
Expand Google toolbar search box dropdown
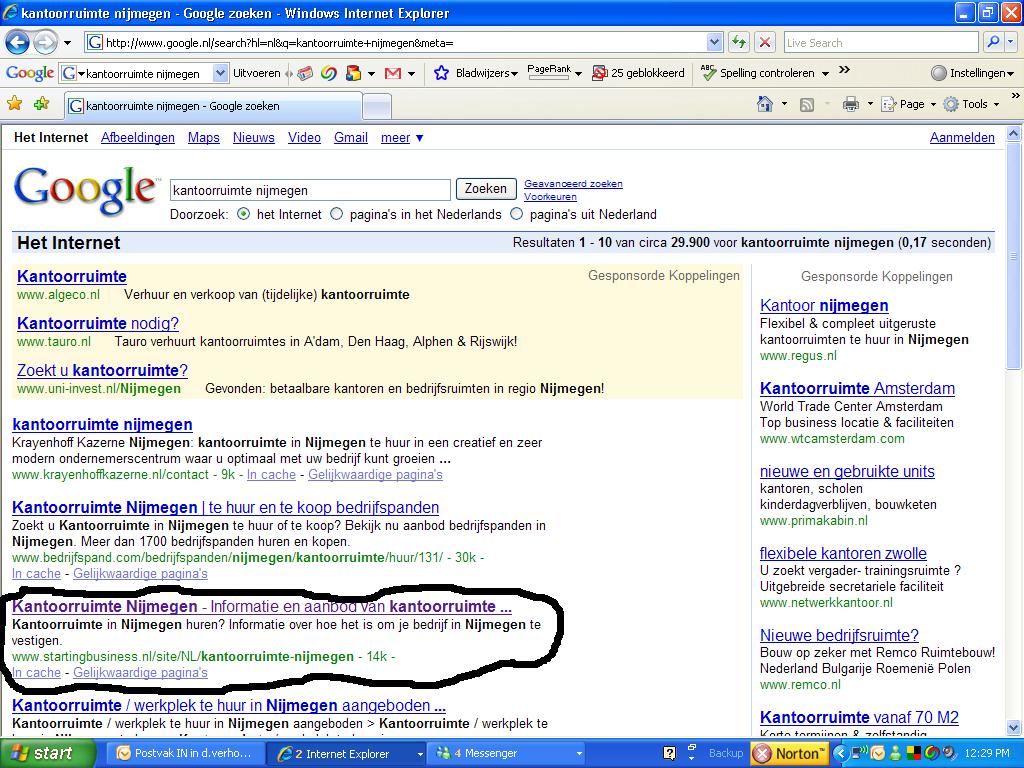tap(220, 73)
